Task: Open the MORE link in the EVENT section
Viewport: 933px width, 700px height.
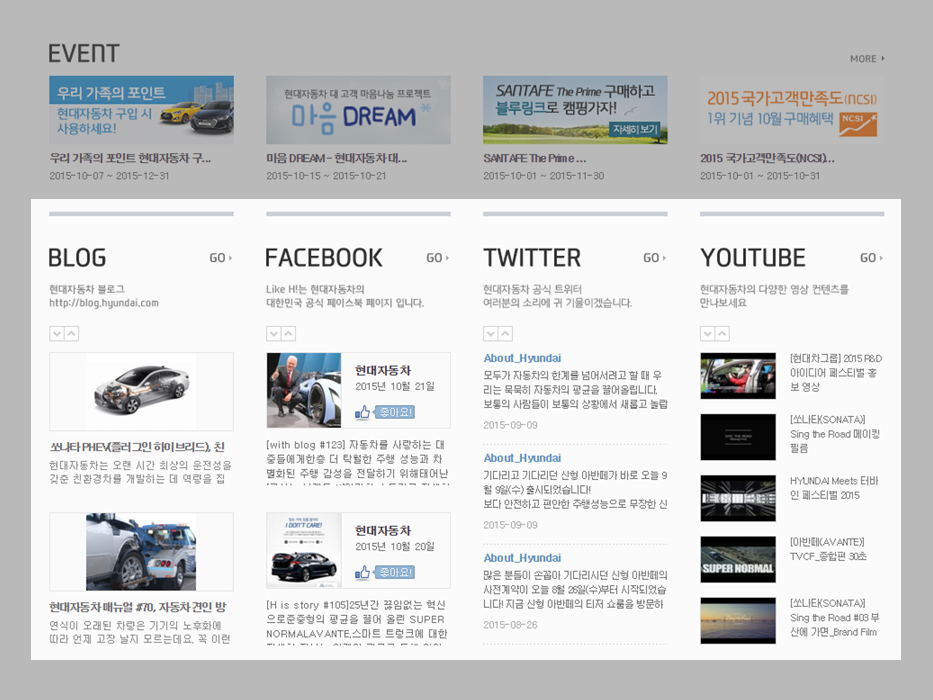Action: (866, 59)
